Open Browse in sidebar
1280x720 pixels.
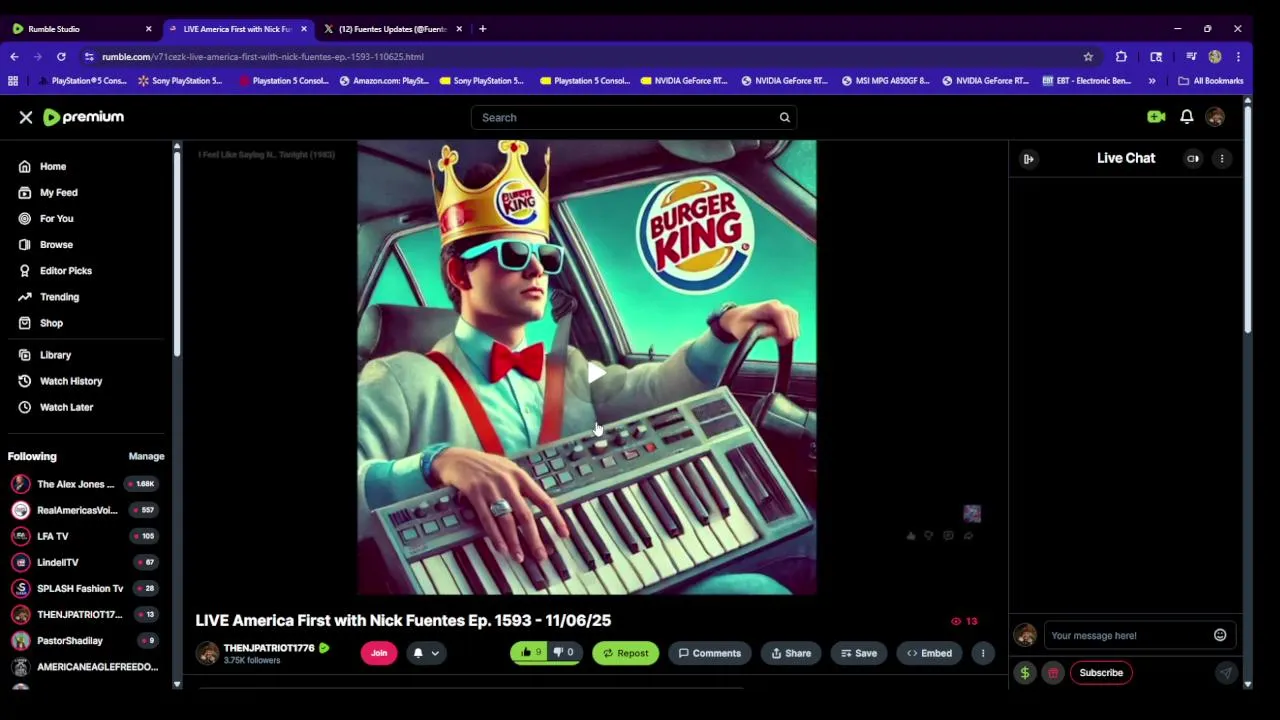pyautogui.click(x=56, y=244)
